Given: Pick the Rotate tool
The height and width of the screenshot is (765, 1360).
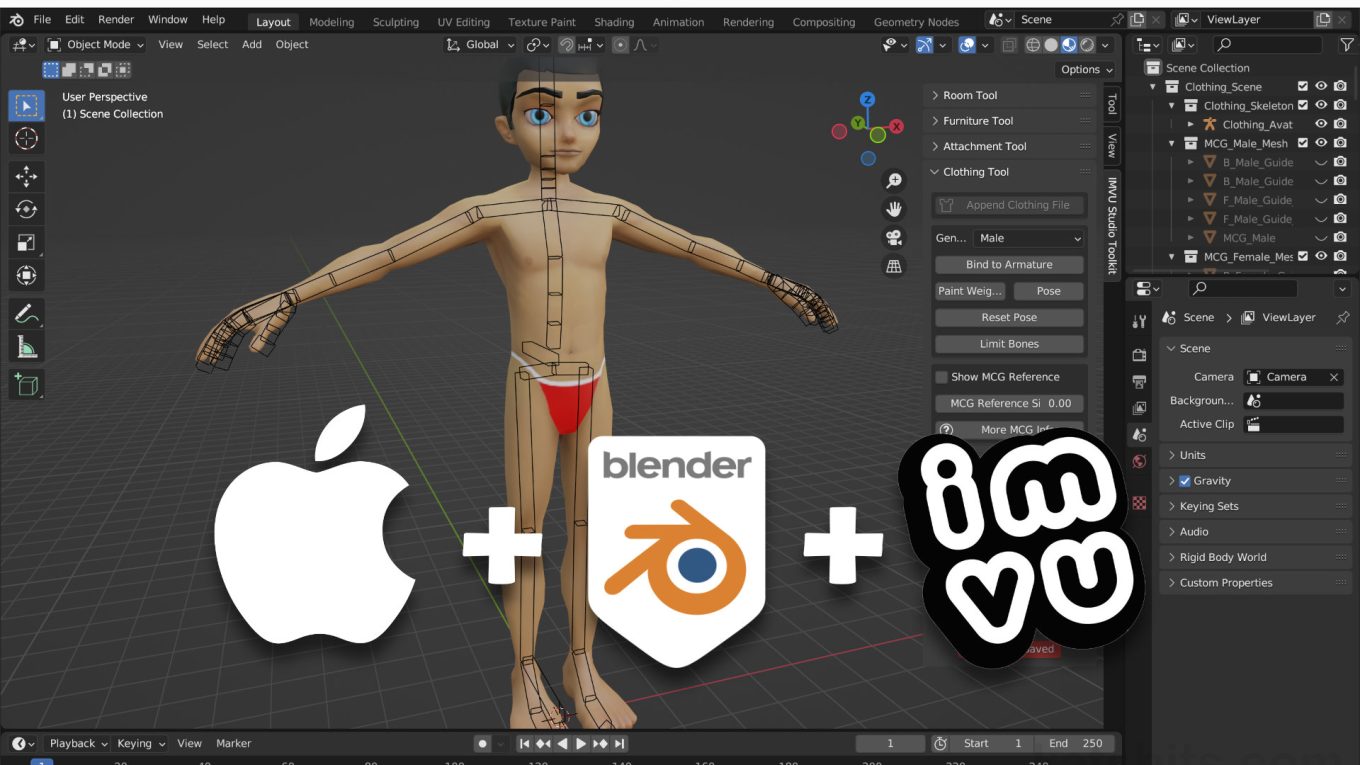Looking at the screenshot, I should 27,210.
